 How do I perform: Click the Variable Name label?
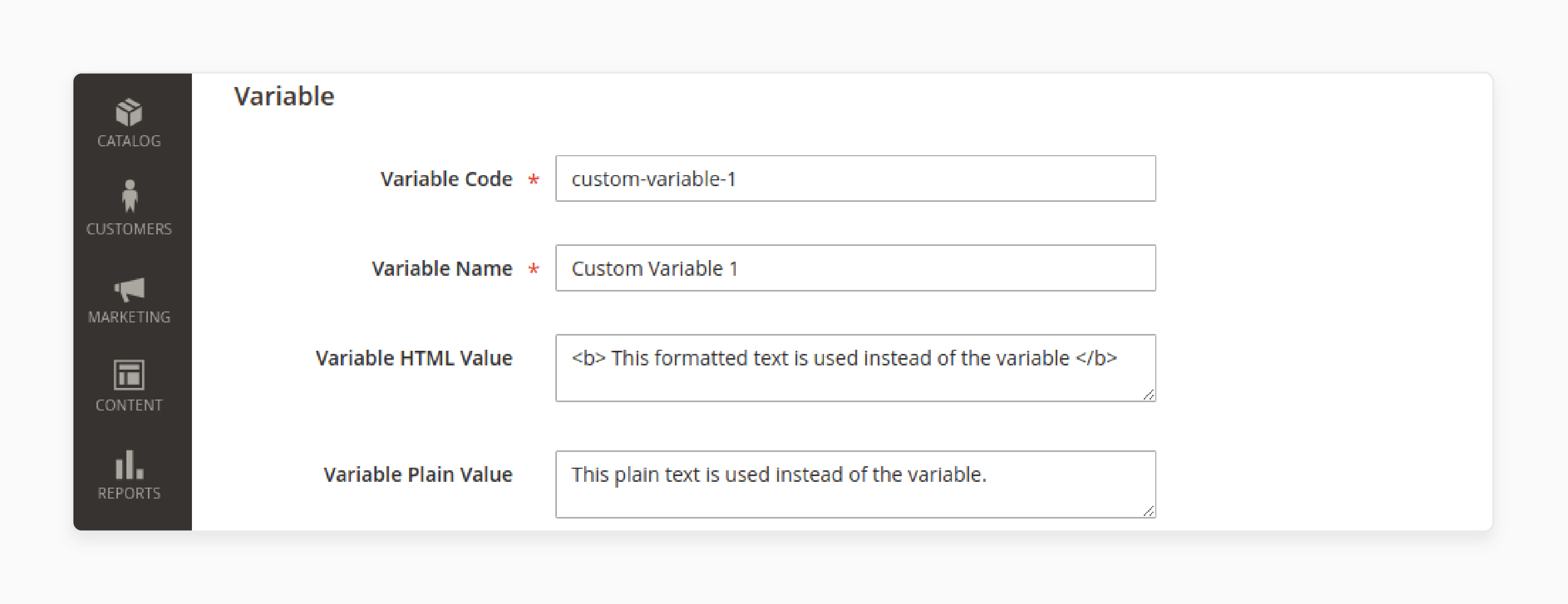pyautogui.click(x=442, y=268)
